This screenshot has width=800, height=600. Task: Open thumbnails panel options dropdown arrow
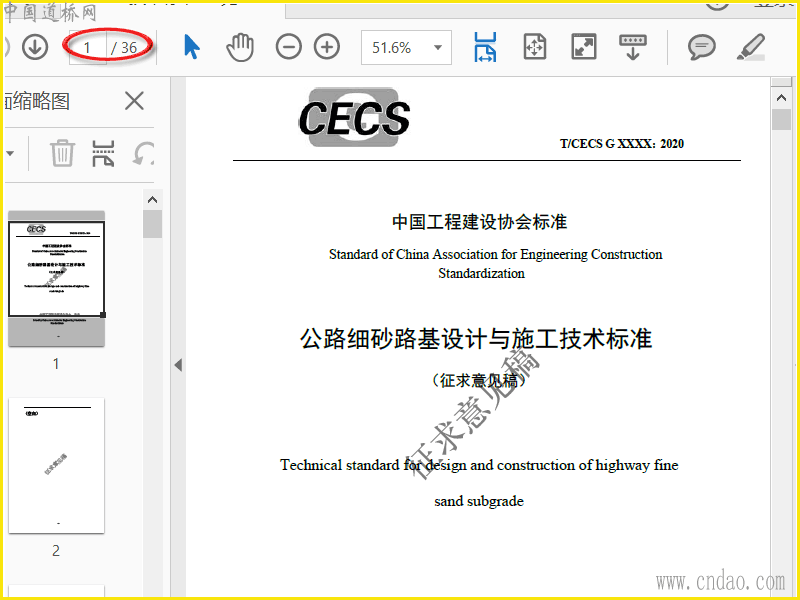coord(10,153)
